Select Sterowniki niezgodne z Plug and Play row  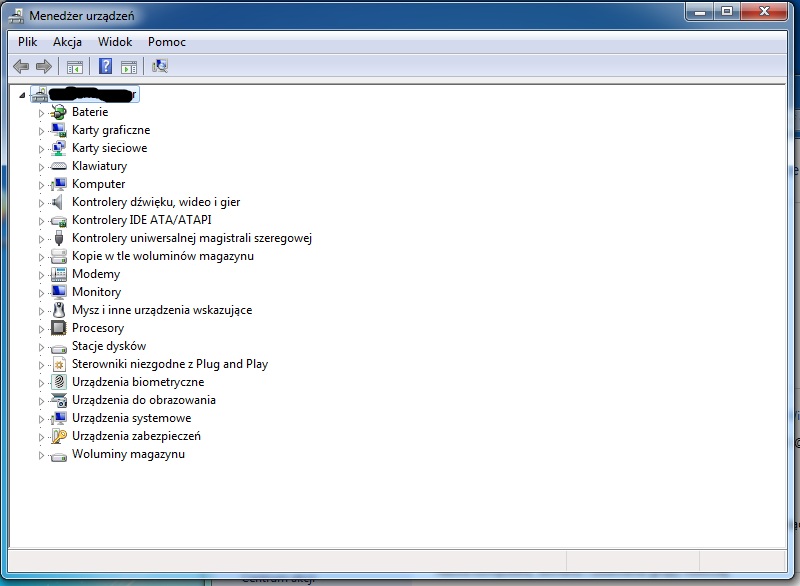(x=170, y=364)
